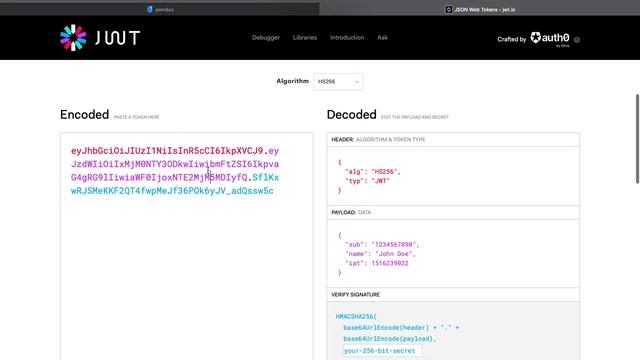Click the auth0 logo

coord(550,38)
